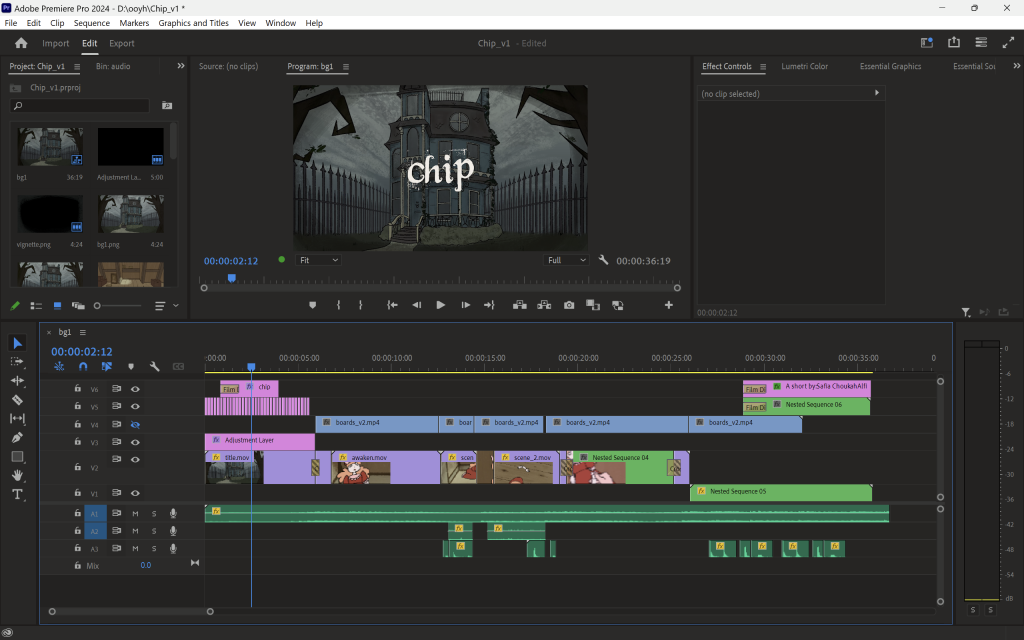
Task: Click Program monitor playhead scrubber
Action: (x=231, y=278)
